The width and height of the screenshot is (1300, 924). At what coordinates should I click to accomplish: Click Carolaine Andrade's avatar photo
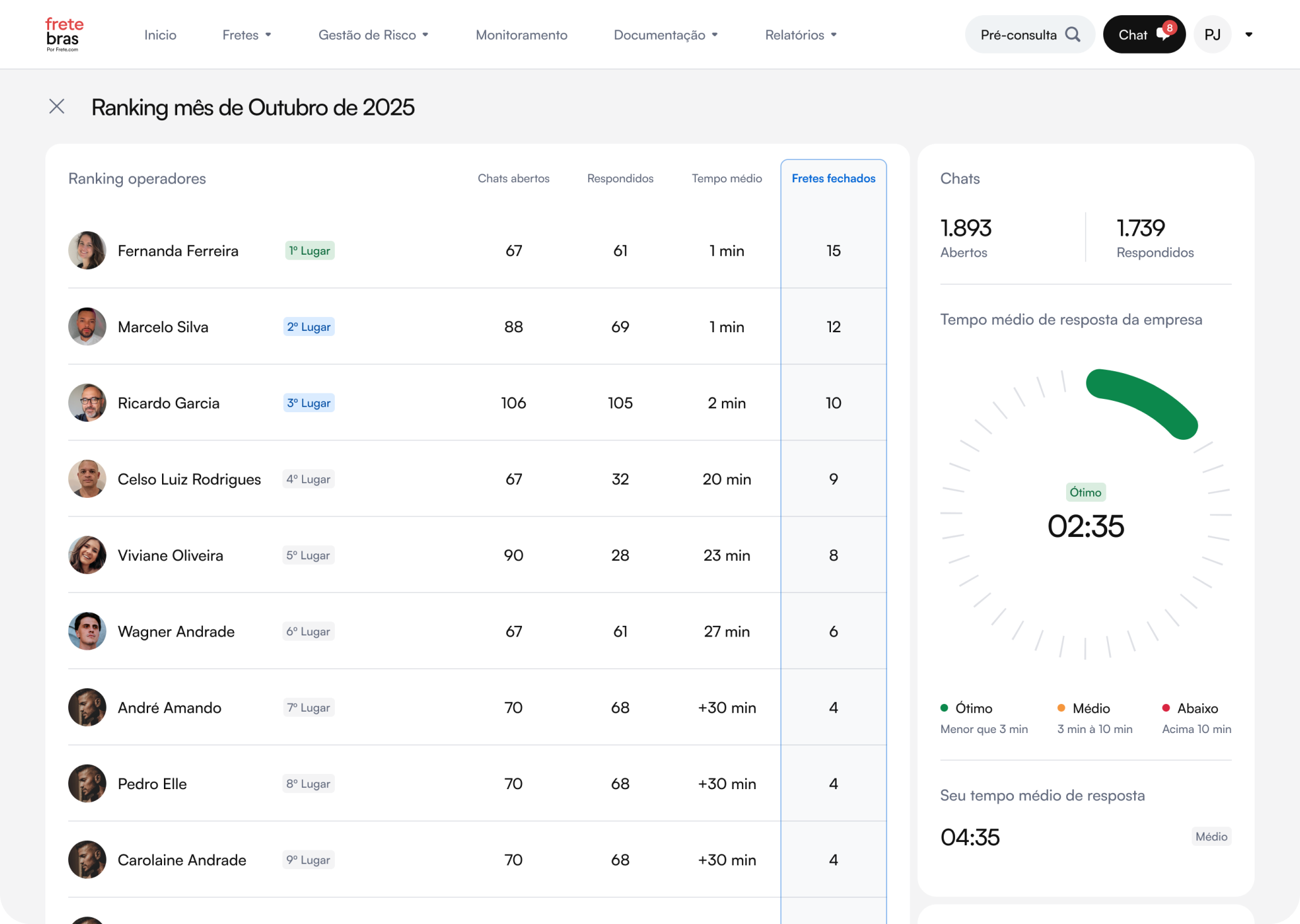pos(87,860)
